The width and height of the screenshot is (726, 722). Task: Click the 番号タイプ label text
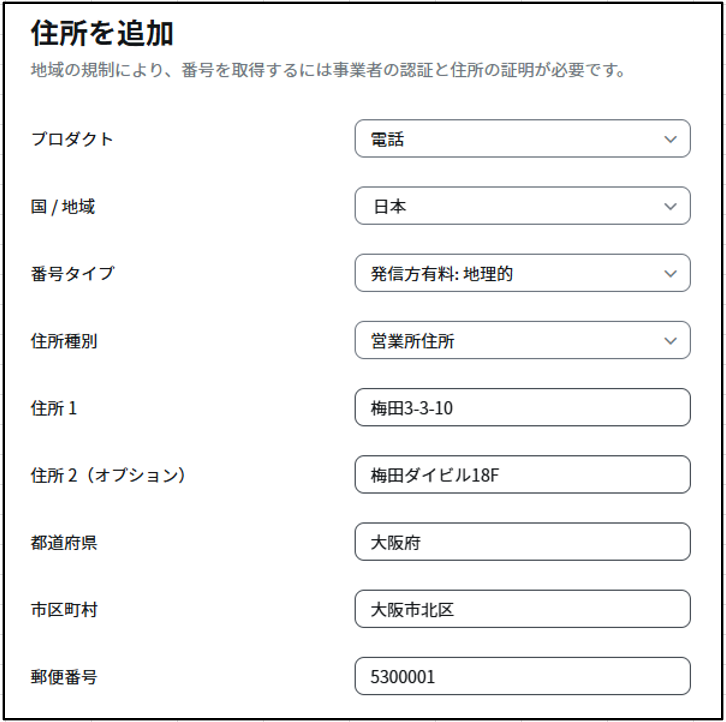[72, 273]
